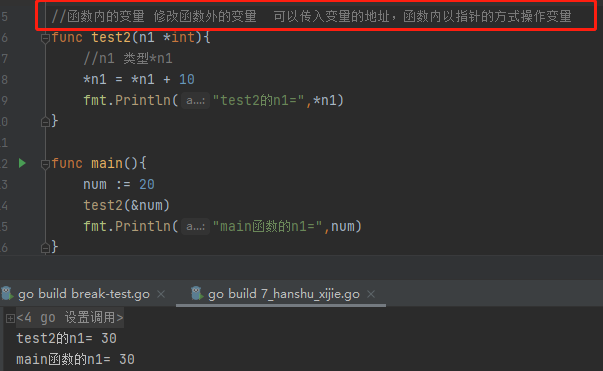Switch to 'go build break-test.go' run tab
This screenshot has height=371, width=603.
(84, 294)
